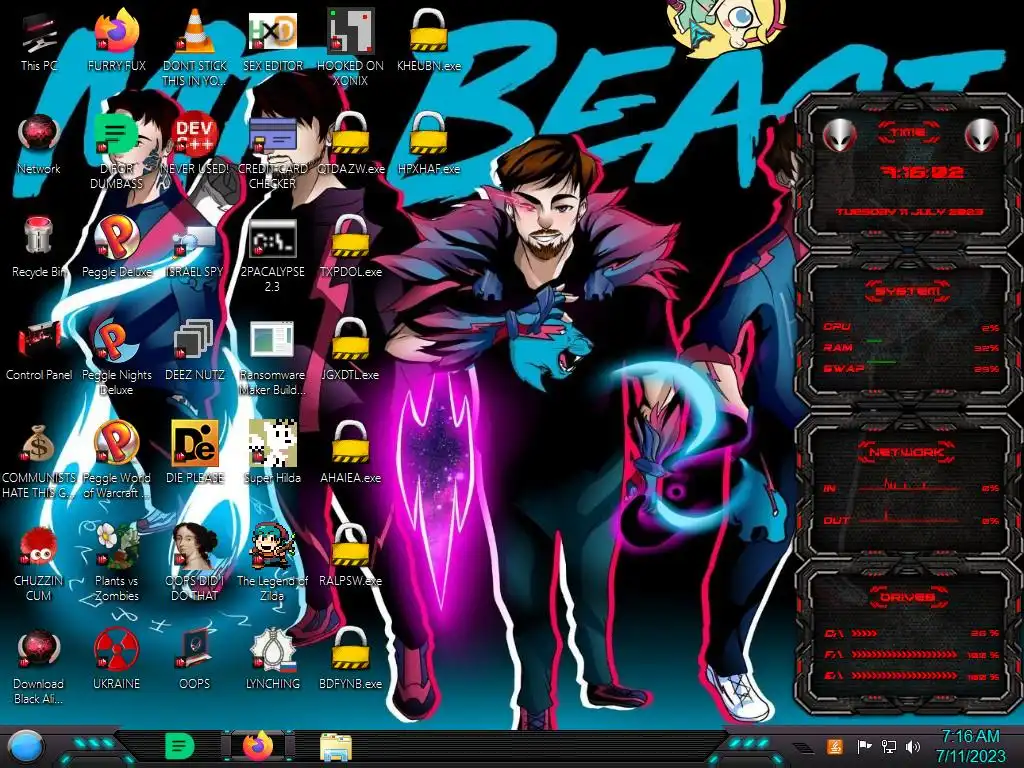Open File Explorer from the taskbar
The image size is (1024, 768).
coord(336,747)
